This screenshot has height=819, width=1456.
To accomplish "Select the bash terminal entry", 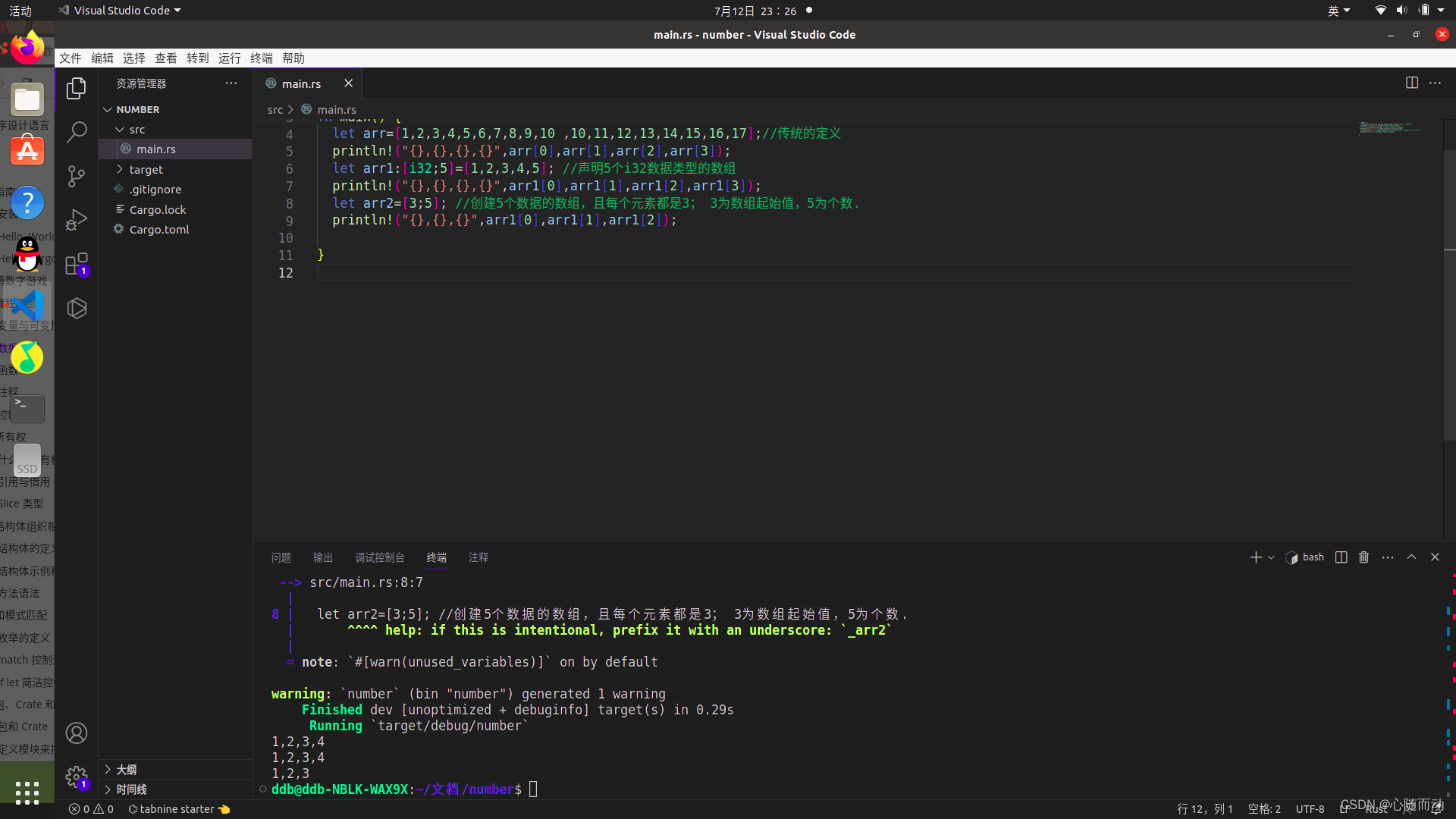I will point(1305,557).
